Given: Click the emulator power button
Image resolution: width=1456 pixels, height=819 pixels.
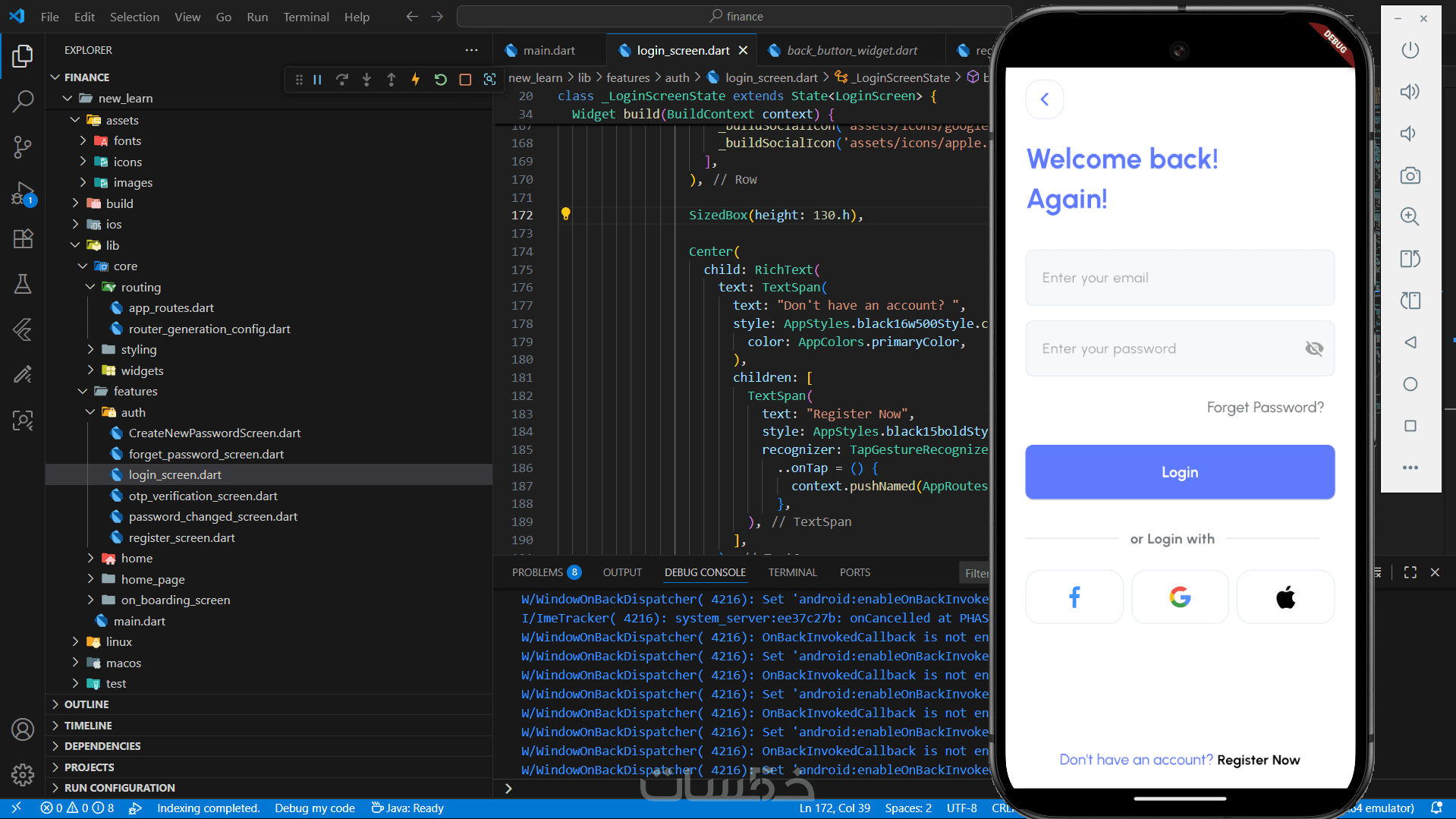Looking at the screenshot, I should tap(1410, 50).
